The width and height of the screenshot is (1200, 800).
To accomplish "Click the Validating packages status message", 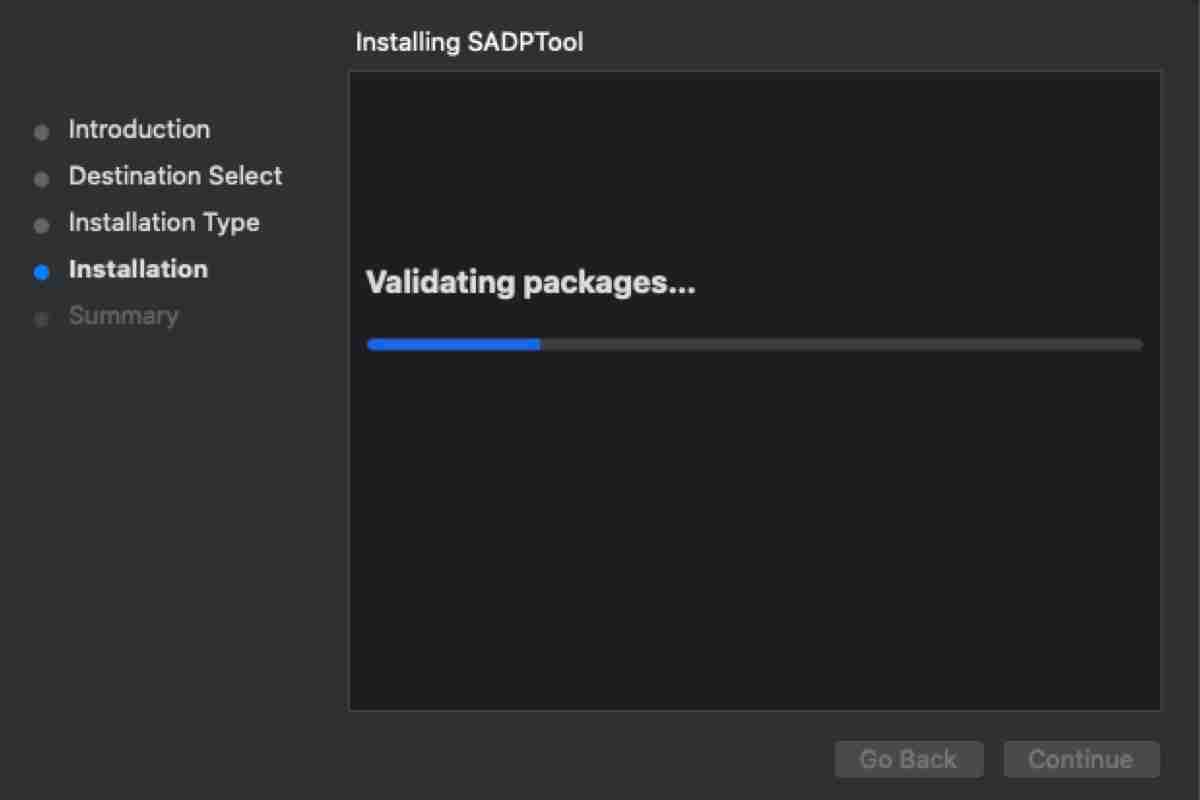I will tap(531, 282).
